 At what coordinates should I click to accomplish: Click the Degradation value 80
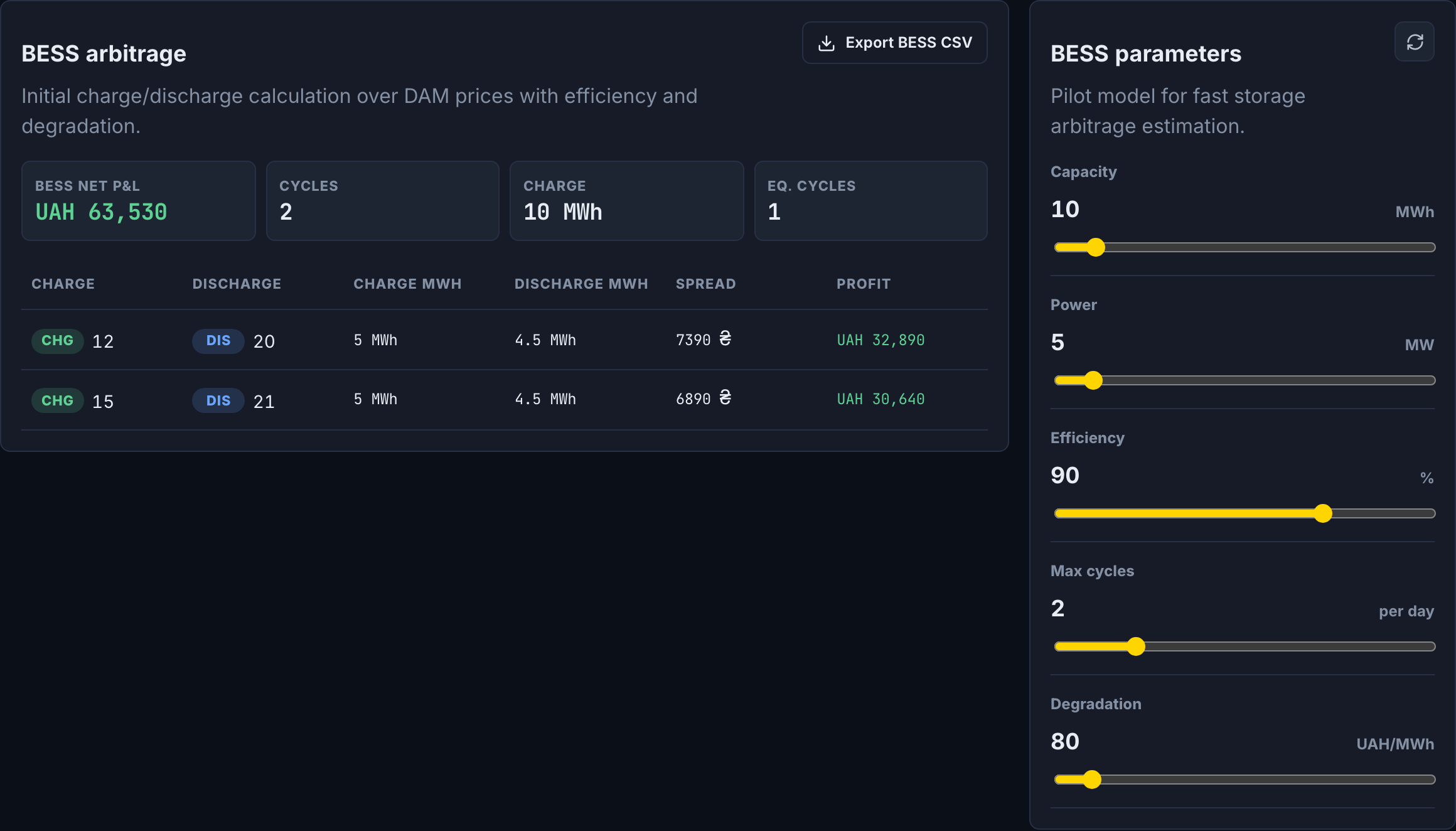click(x=1065, y=741)
